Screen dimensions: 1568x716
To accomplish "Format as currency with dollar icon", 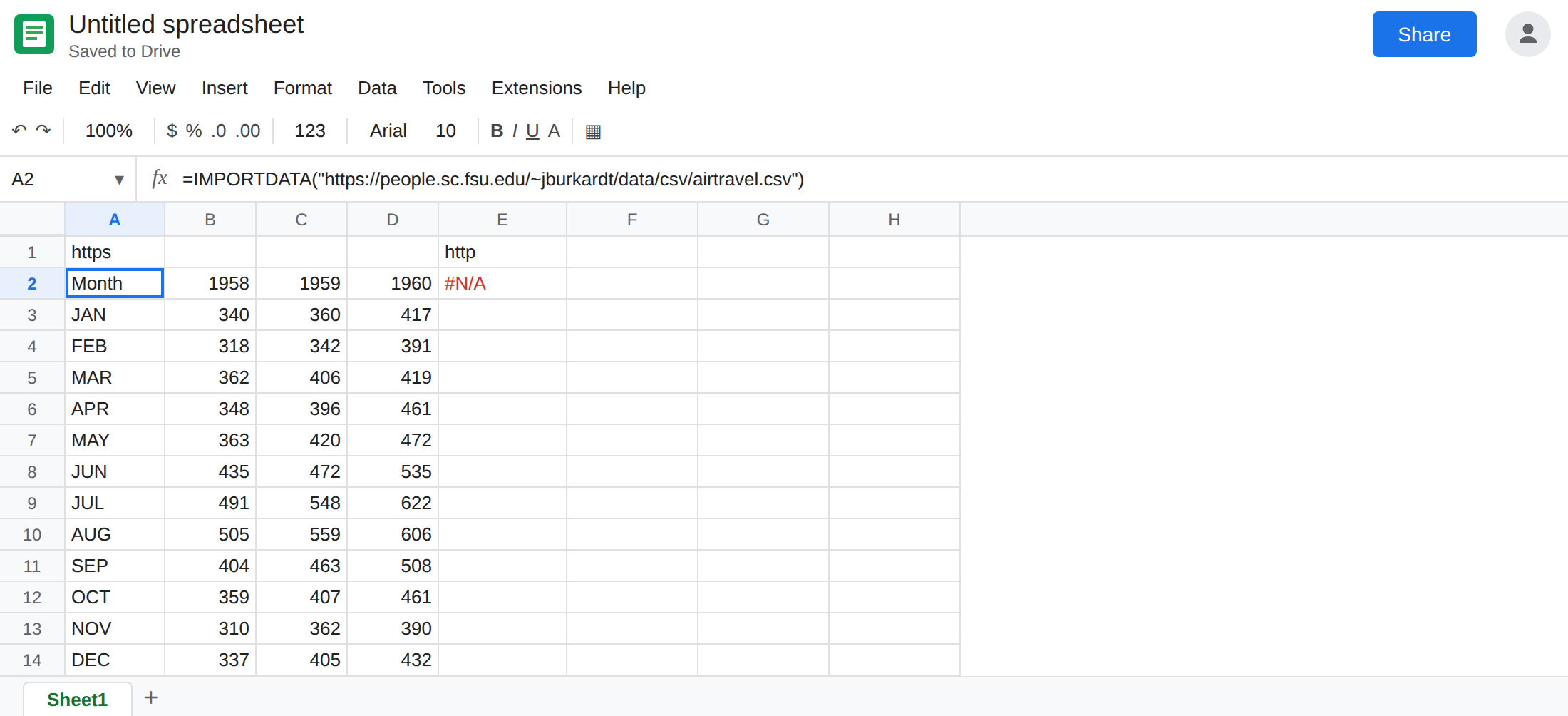I will pyautogui.click(x=172, y=131).
